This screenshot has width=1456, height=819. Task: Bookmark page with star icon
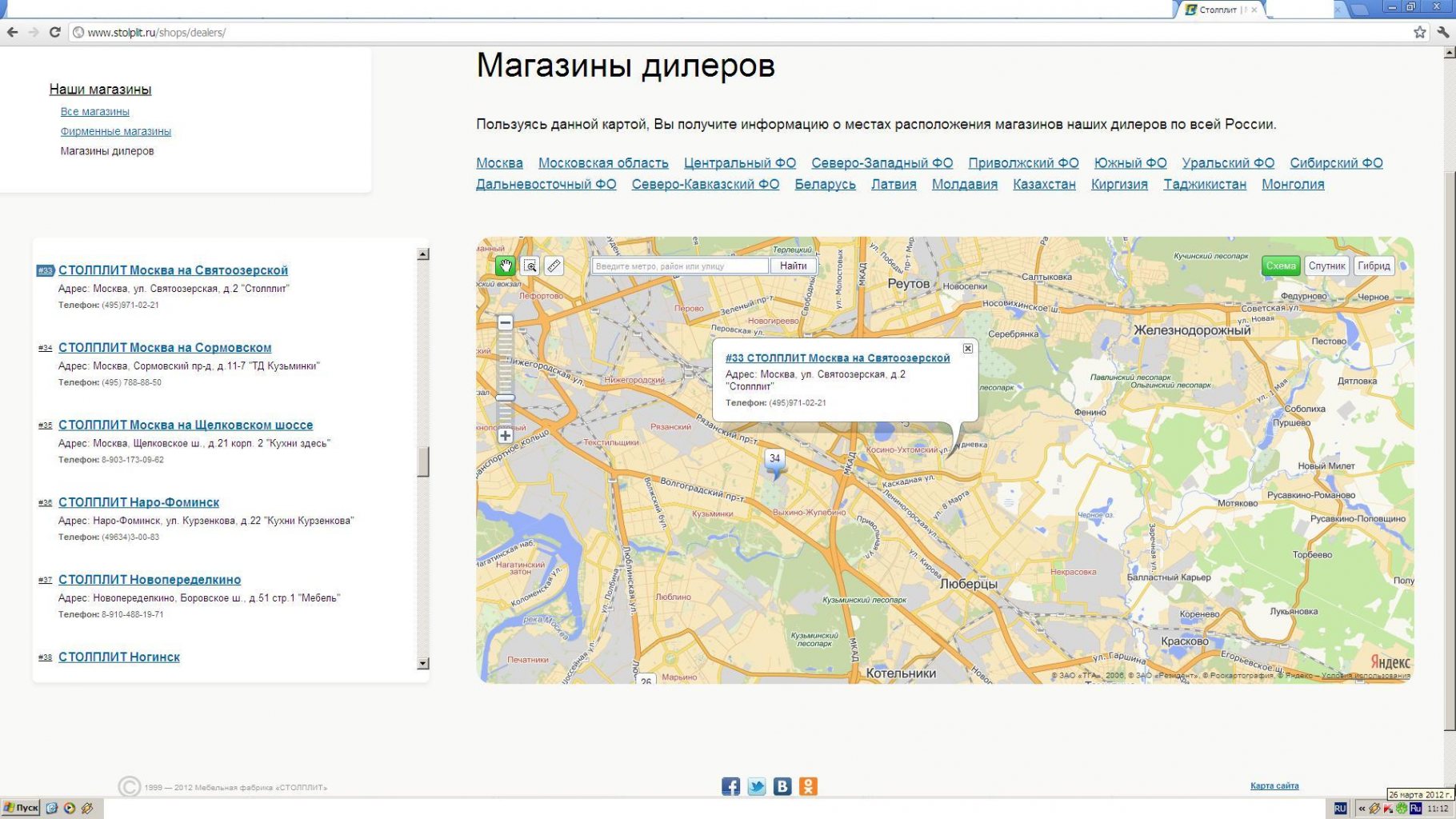(1419, 32)
